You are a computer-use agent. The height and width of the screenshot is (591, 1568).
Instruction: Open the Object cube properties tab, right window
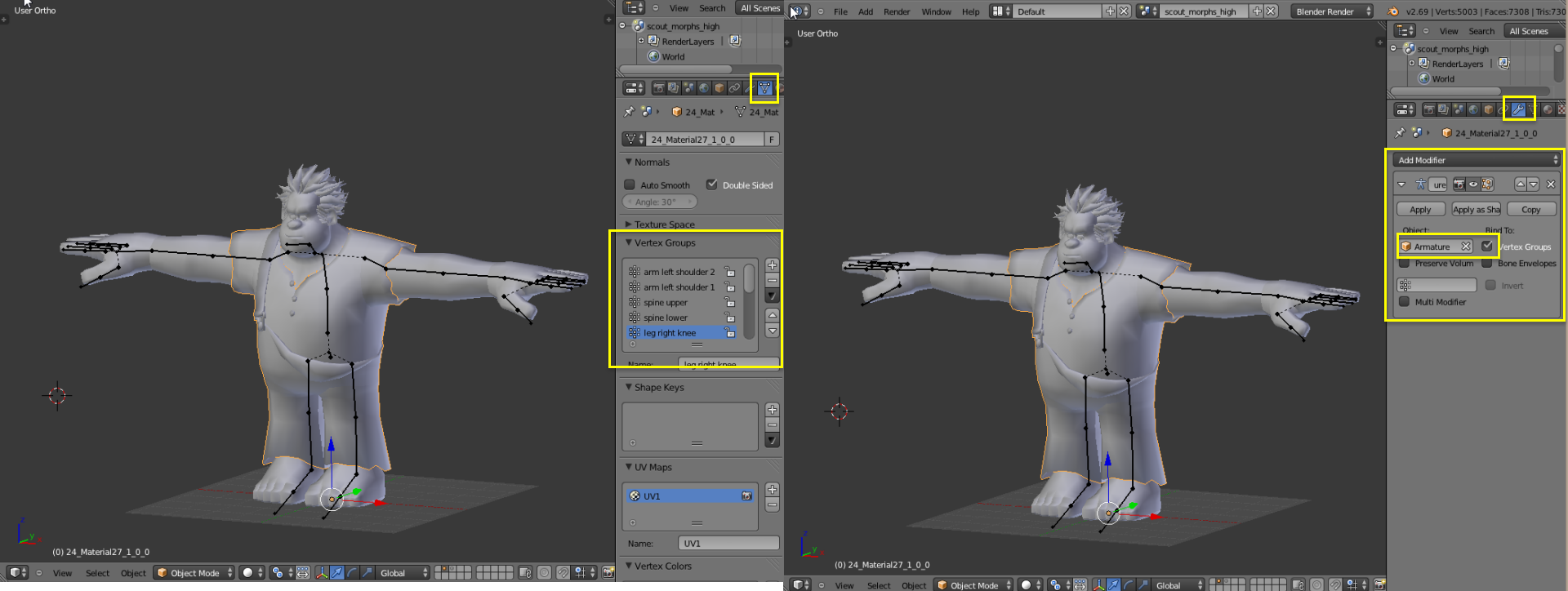1489,109
